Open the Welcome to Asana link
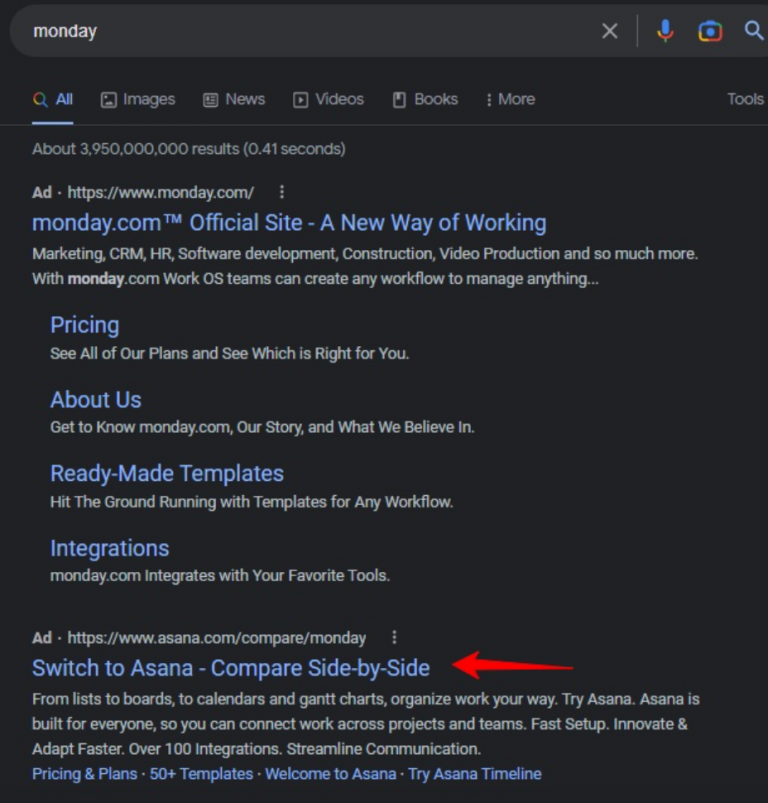Viewport: 768px width, 803px height. tap(331, 774)
